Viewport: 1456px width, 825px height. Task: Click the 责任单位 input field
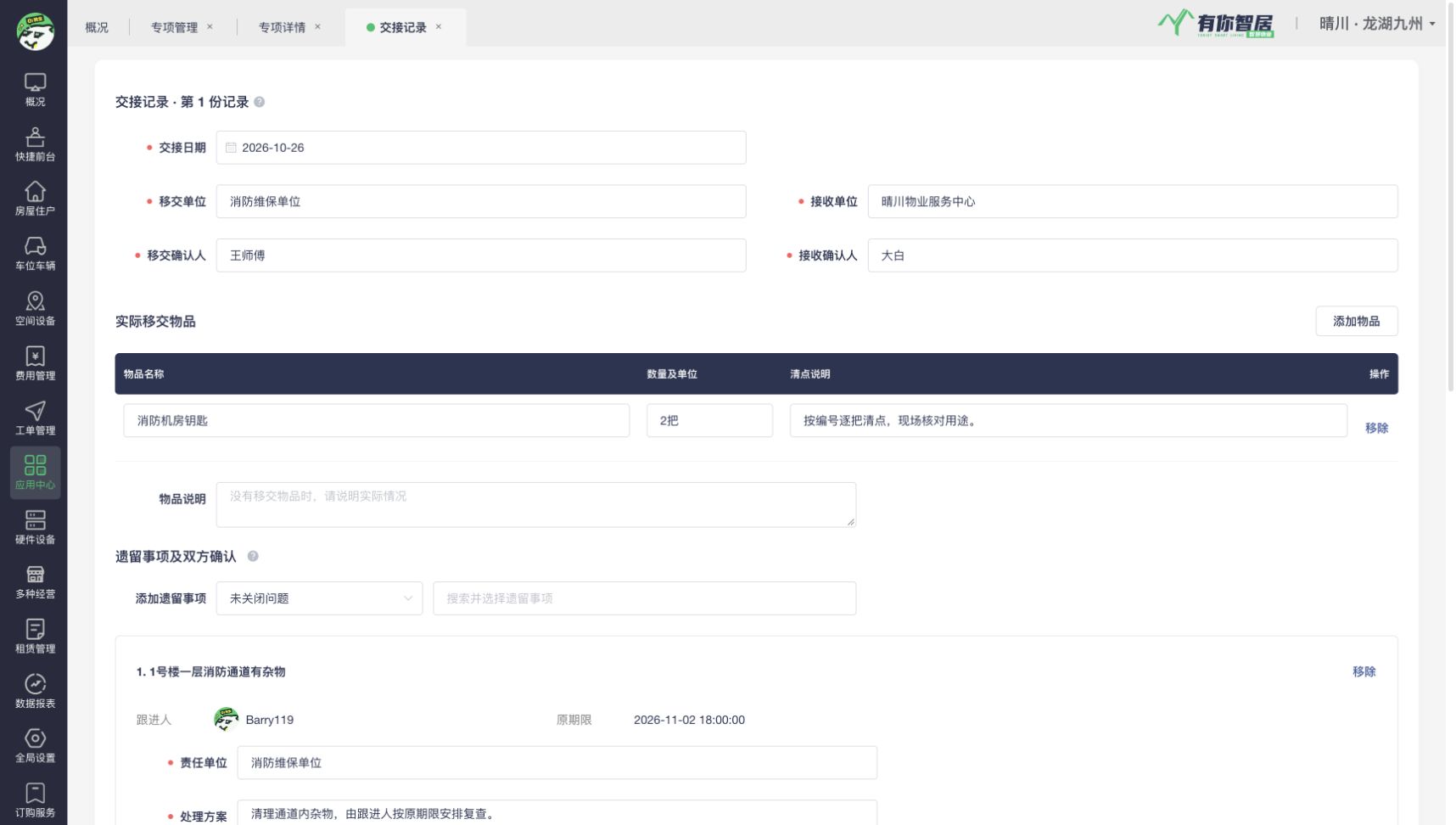click(x=557, y=763)
